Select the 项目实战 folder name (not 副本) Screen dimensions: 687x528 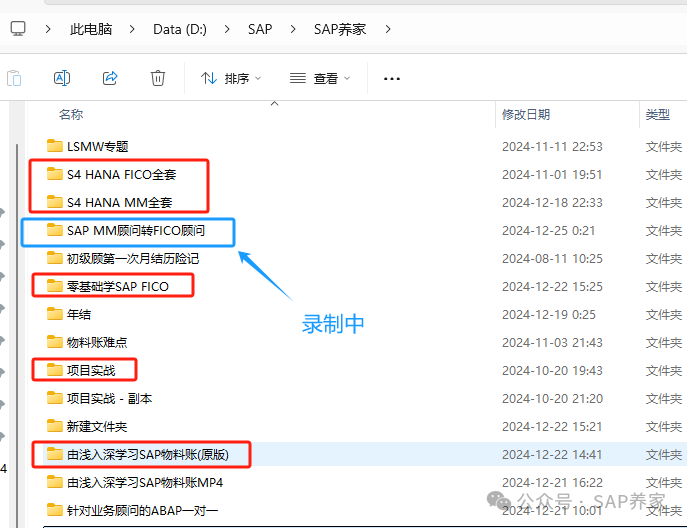(x=91, y=371)
